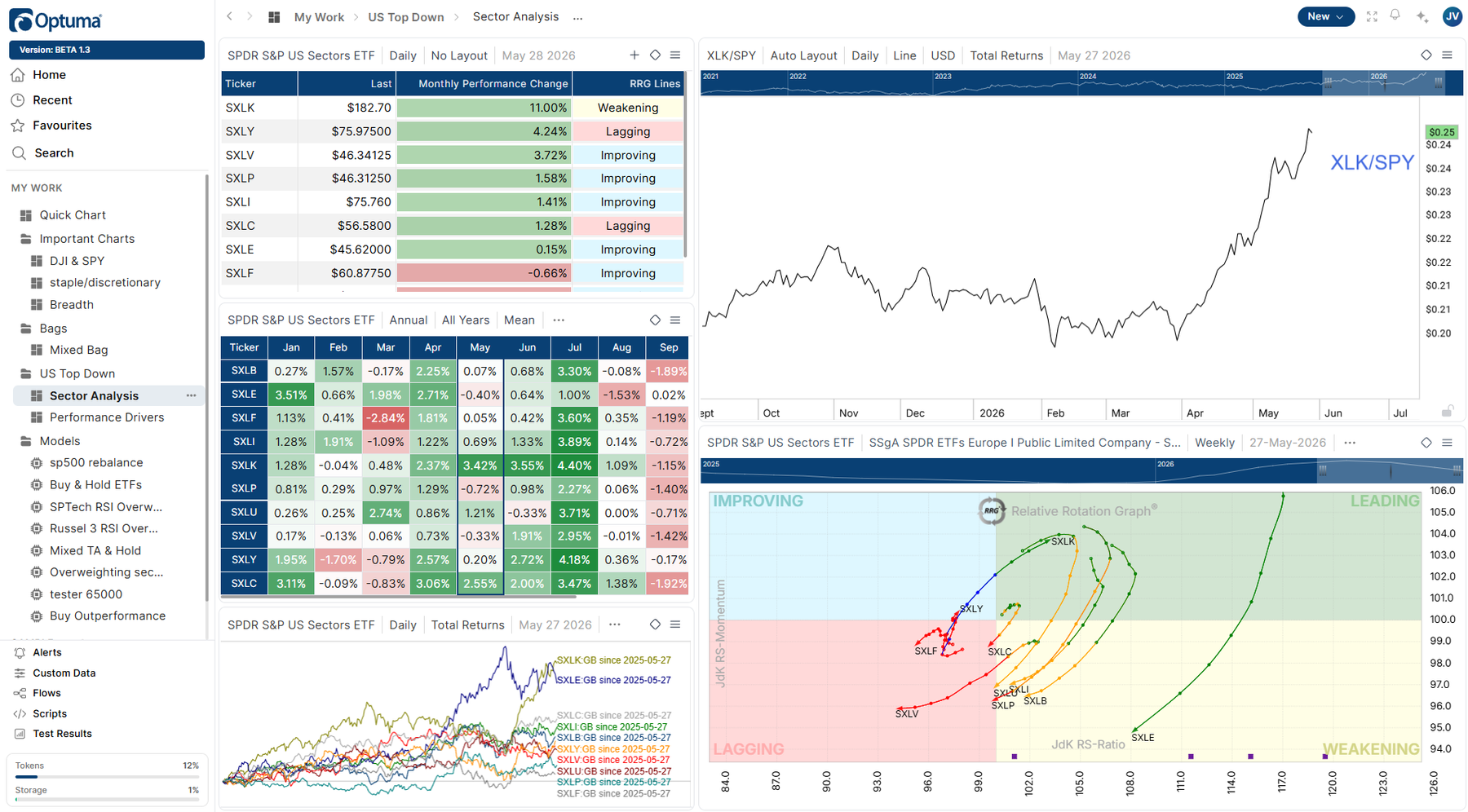Open the workbook grid icon beside My Work
The width and height of the screenshot is (1468, 812).
(274, 17)
